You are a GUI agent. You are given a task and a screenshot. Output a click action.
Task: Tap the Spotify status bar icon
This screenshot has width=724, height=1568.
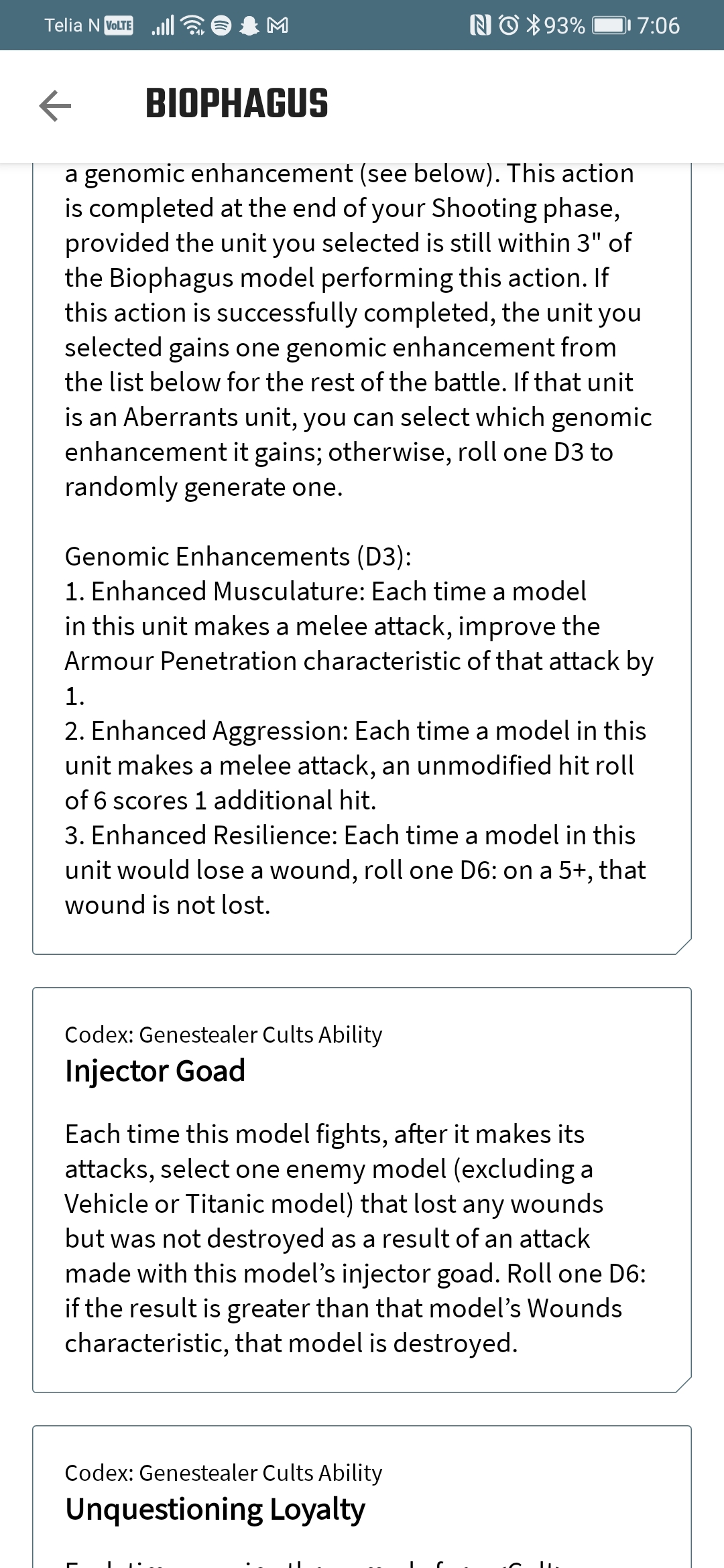pyautogui.click(x=221, y=25)
